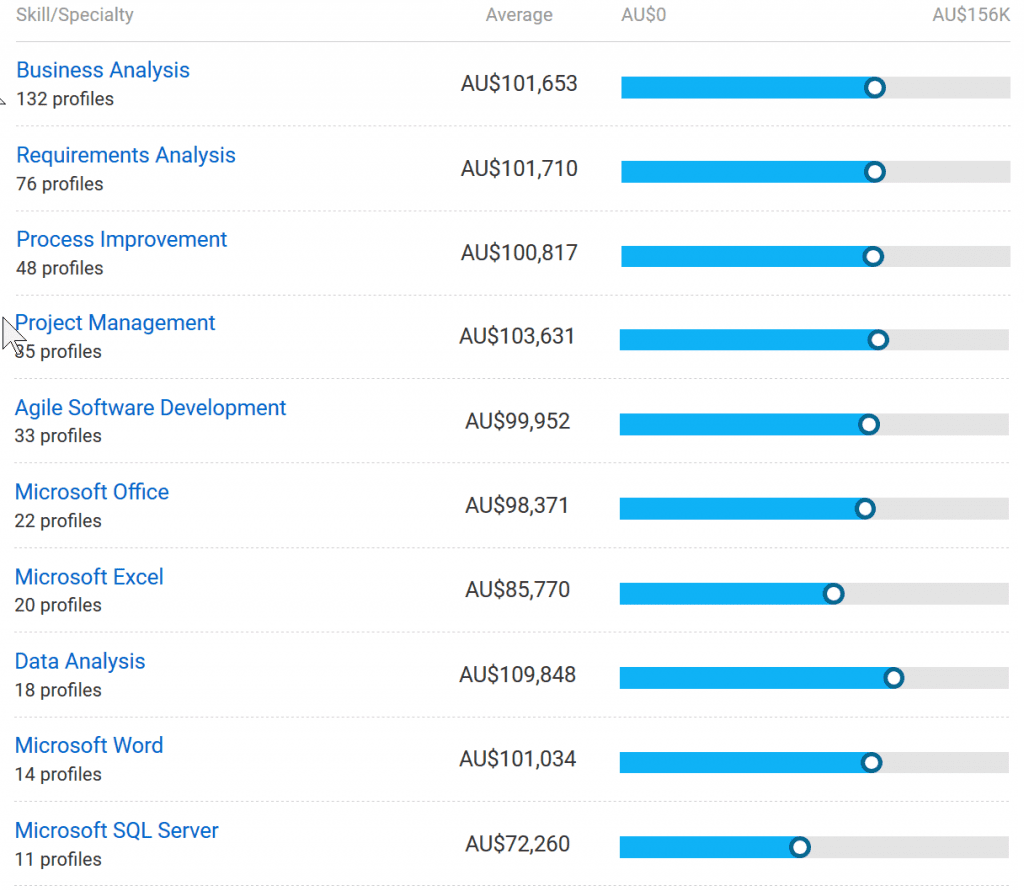Click the Skill/Specialty column header
The height and width of the screenshot is (891, 1024).
click(x=75, y=15)
